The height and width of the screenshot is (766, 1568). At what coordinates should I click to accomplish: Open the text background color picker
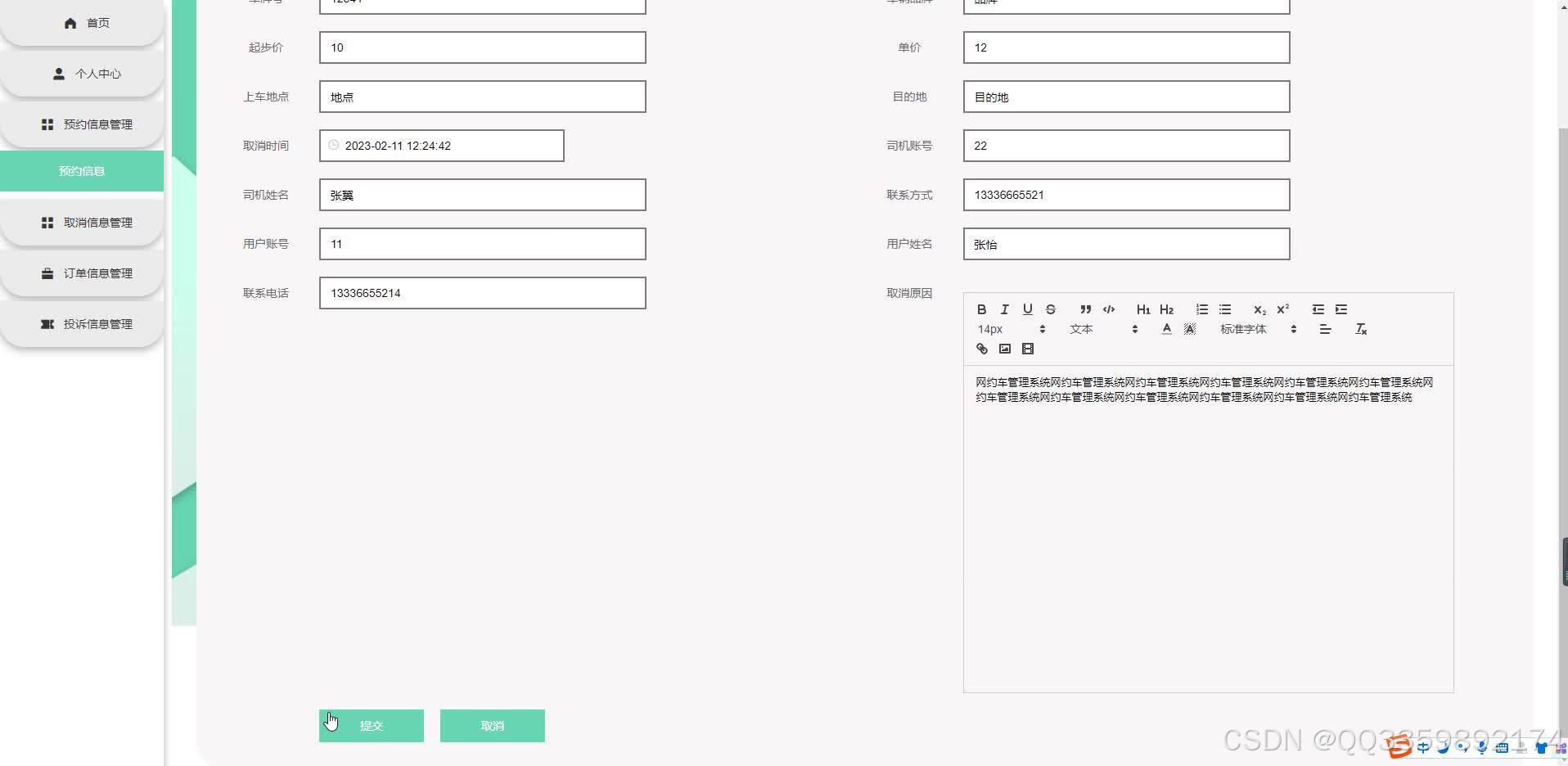[1190, 329]
